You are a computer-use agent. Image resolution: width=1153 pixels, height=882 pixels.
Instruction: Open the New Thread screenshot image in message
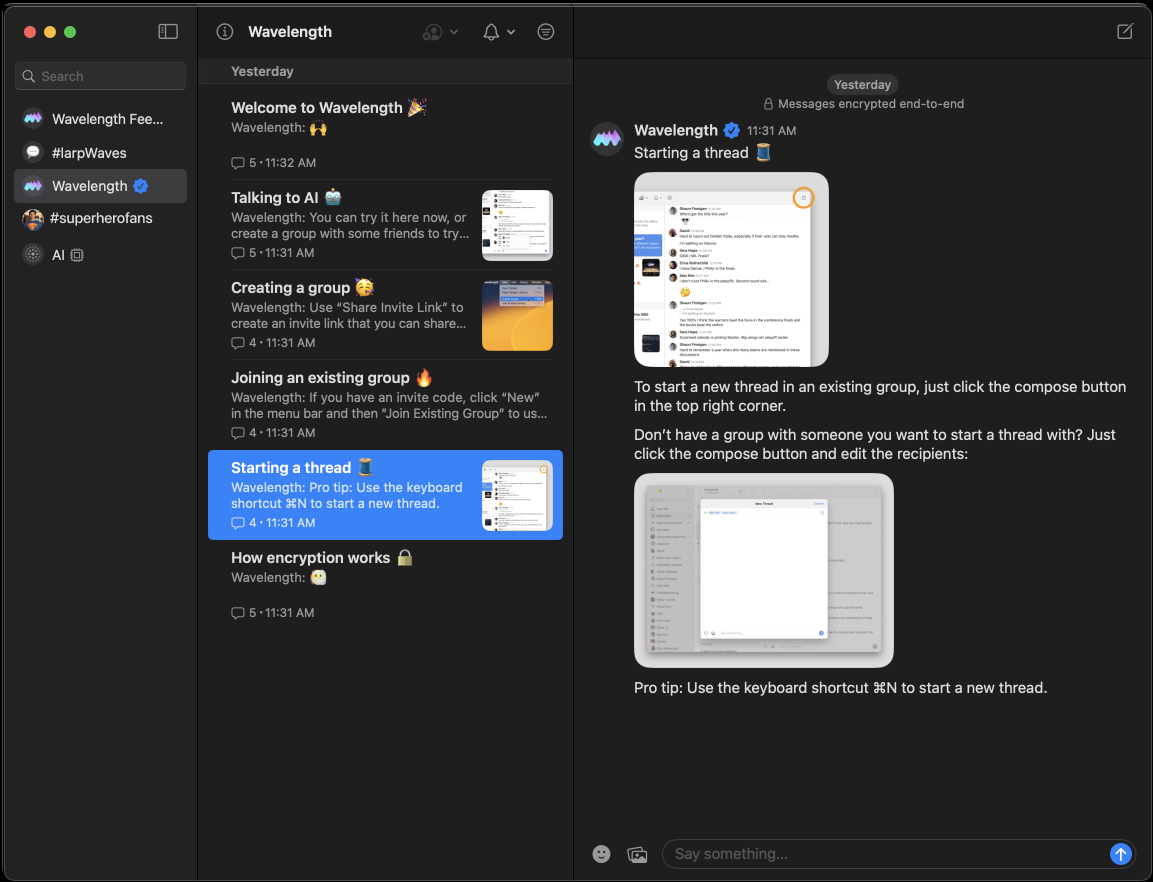tap(763, 571)
